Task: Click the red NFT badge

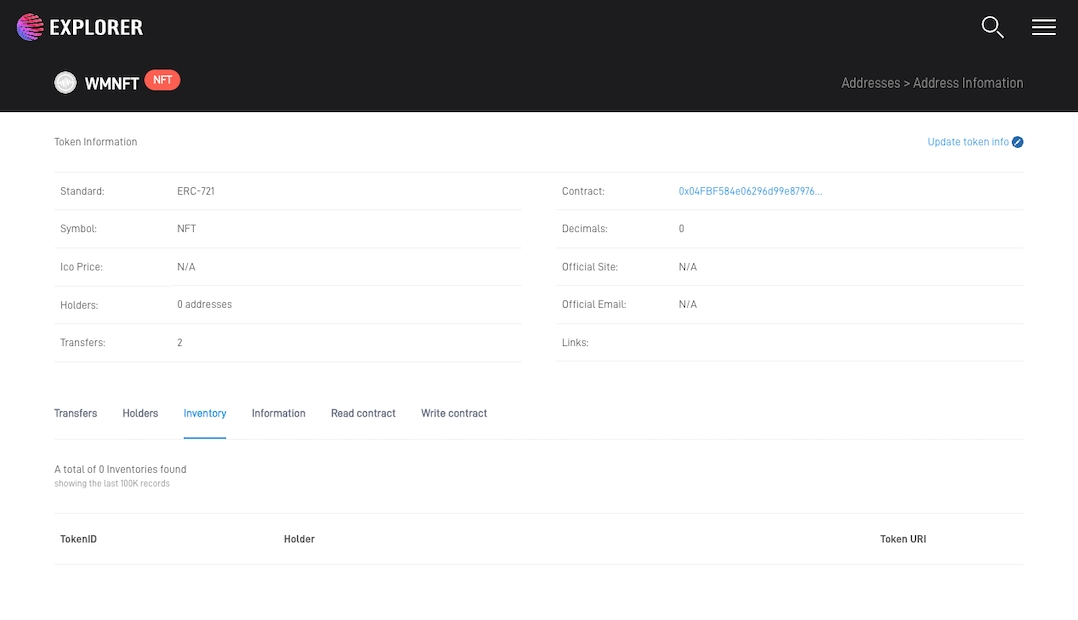Action: pyautogui.click(x=162, y=80)
